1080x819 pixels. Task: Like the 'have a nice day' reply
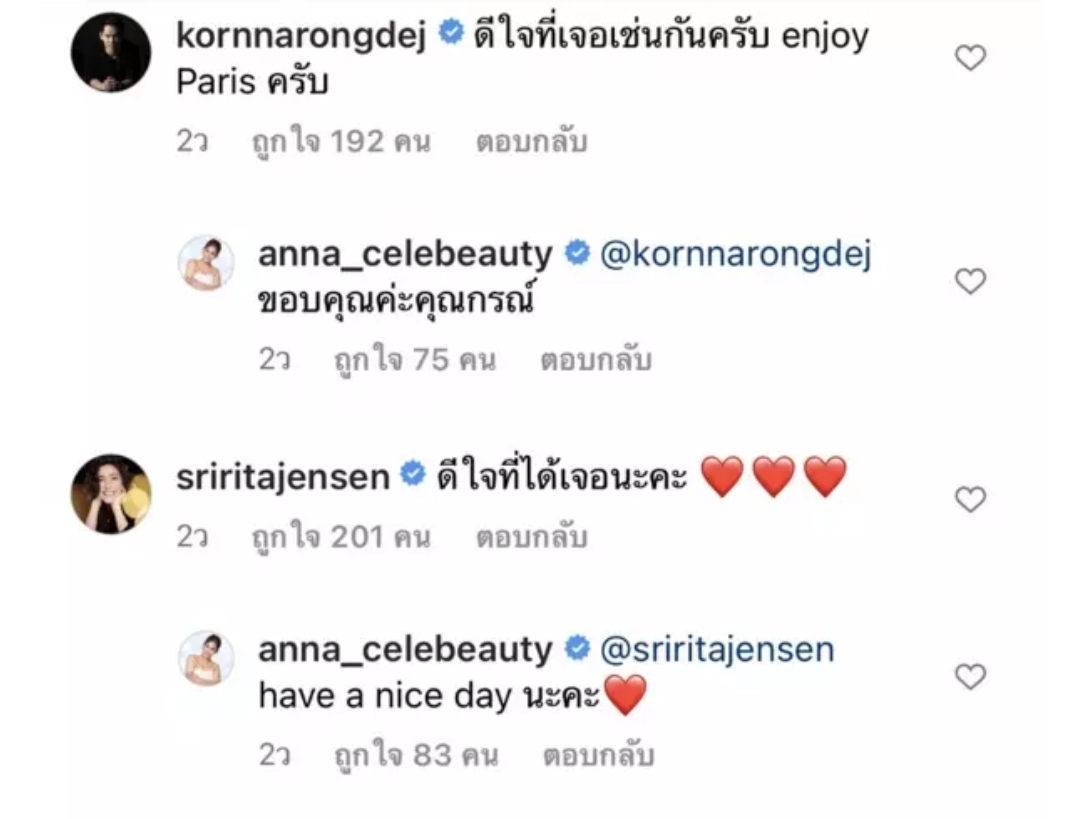pos(970,677)
